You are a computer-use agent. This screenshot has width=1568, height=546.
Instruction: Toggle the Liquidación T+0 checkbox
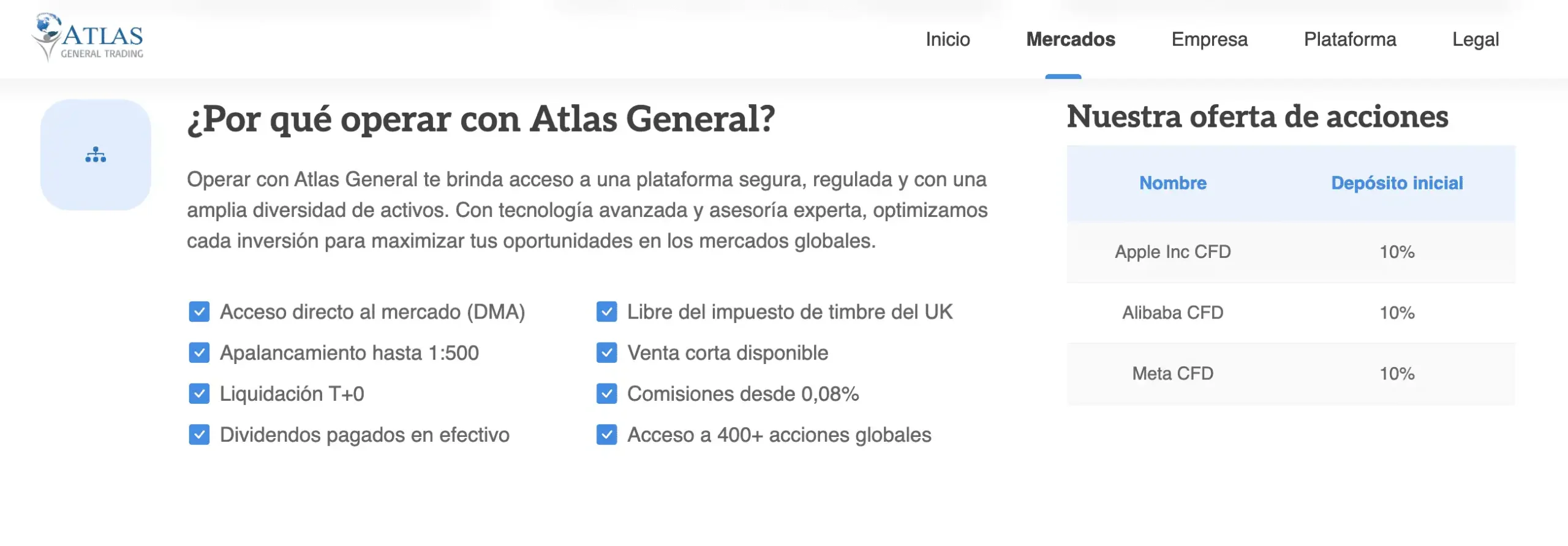tap(198, 394)
